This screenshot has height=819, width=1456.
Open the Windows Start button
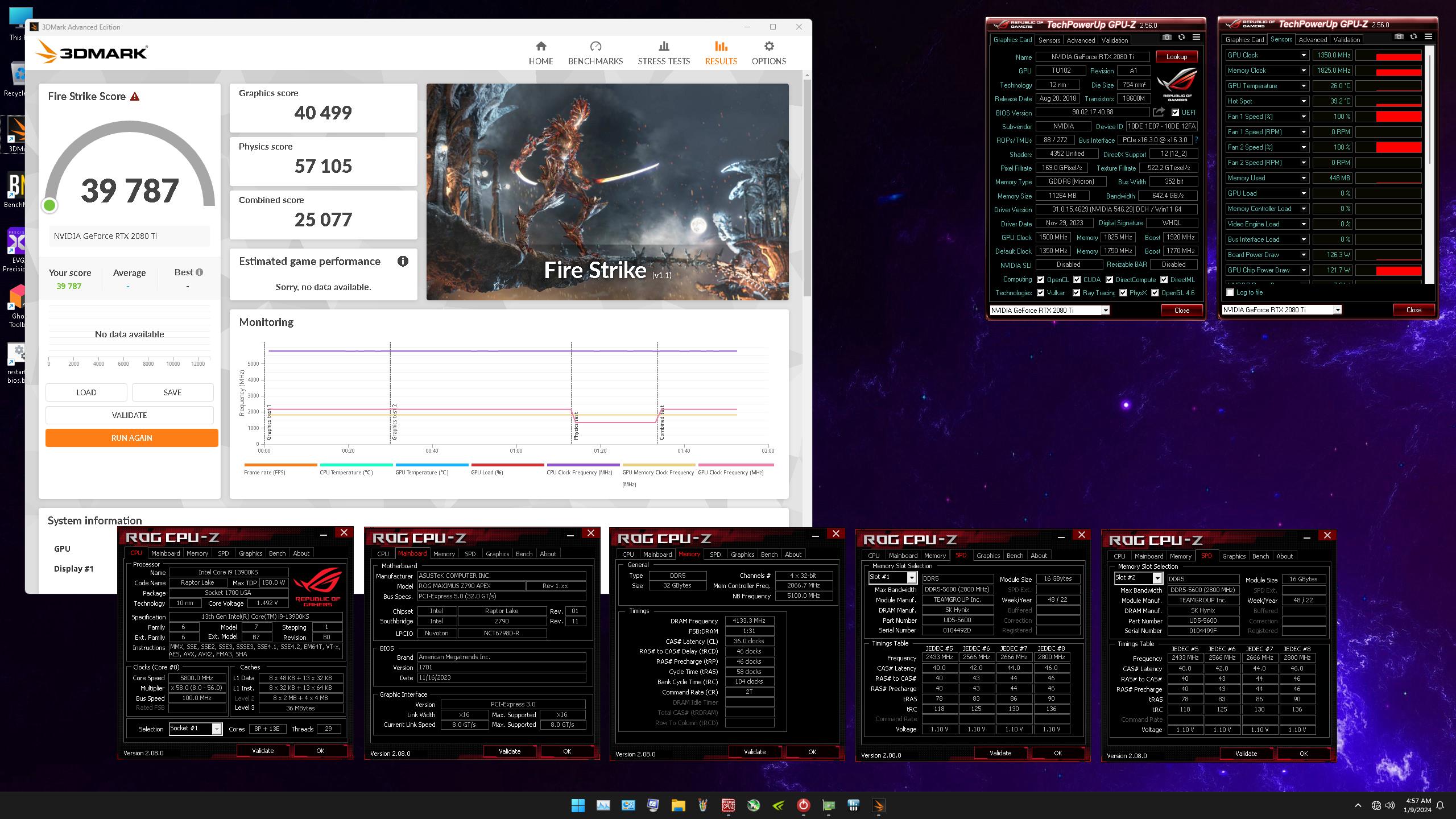578,805
